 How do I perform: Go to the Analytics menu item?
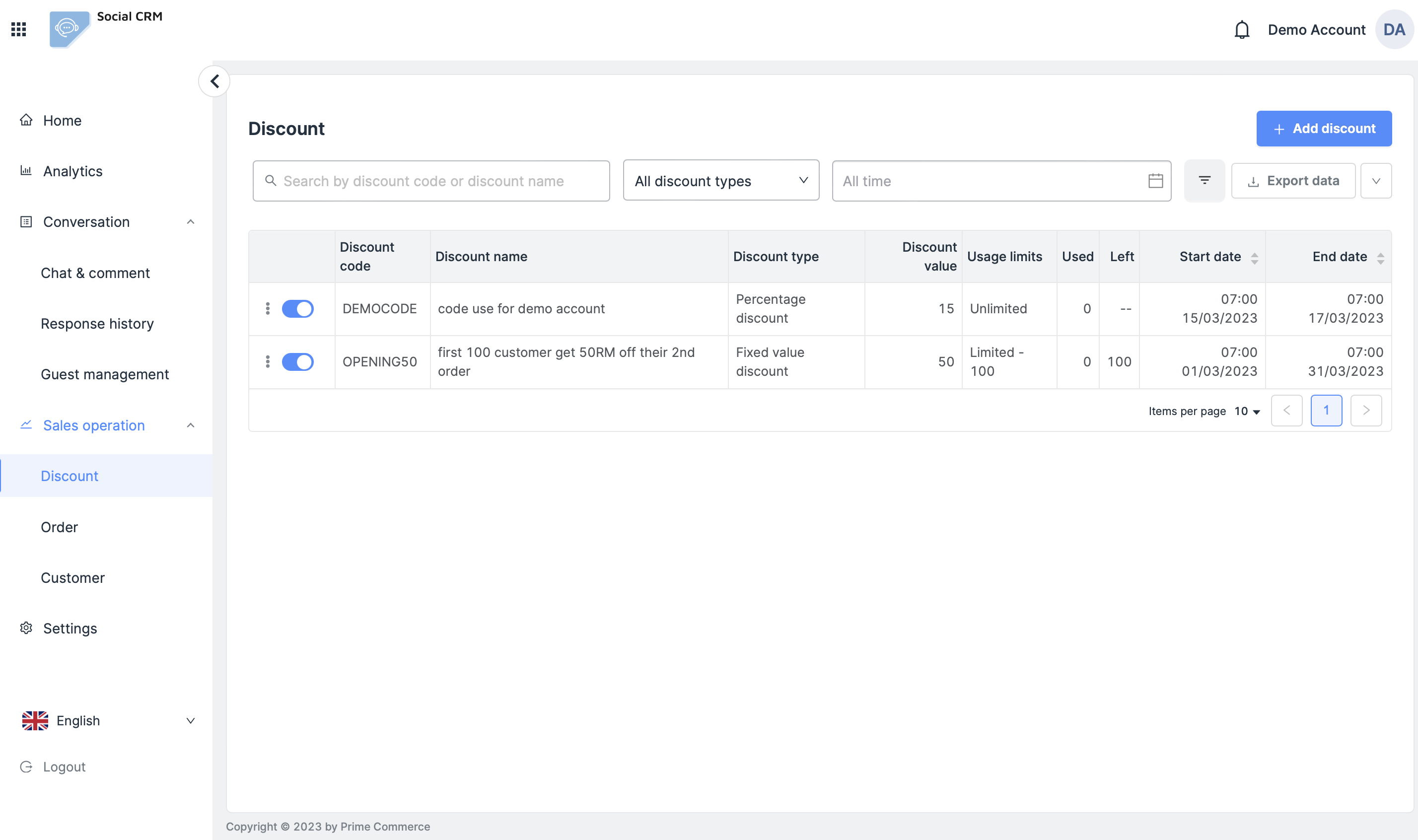point(72,171)
